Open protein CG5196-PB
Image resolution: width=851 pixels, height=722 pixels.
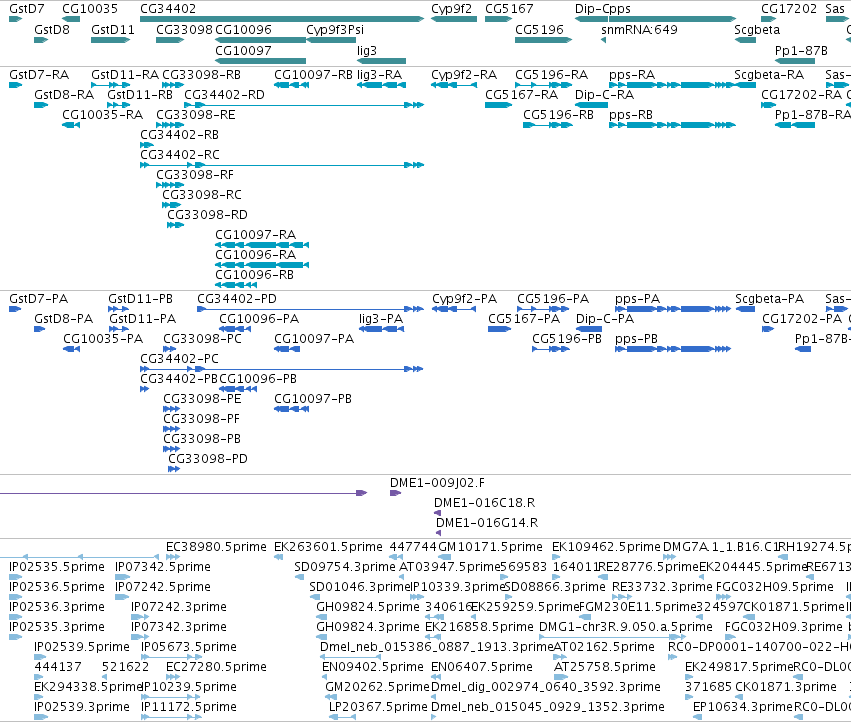(x=567, y=339)
